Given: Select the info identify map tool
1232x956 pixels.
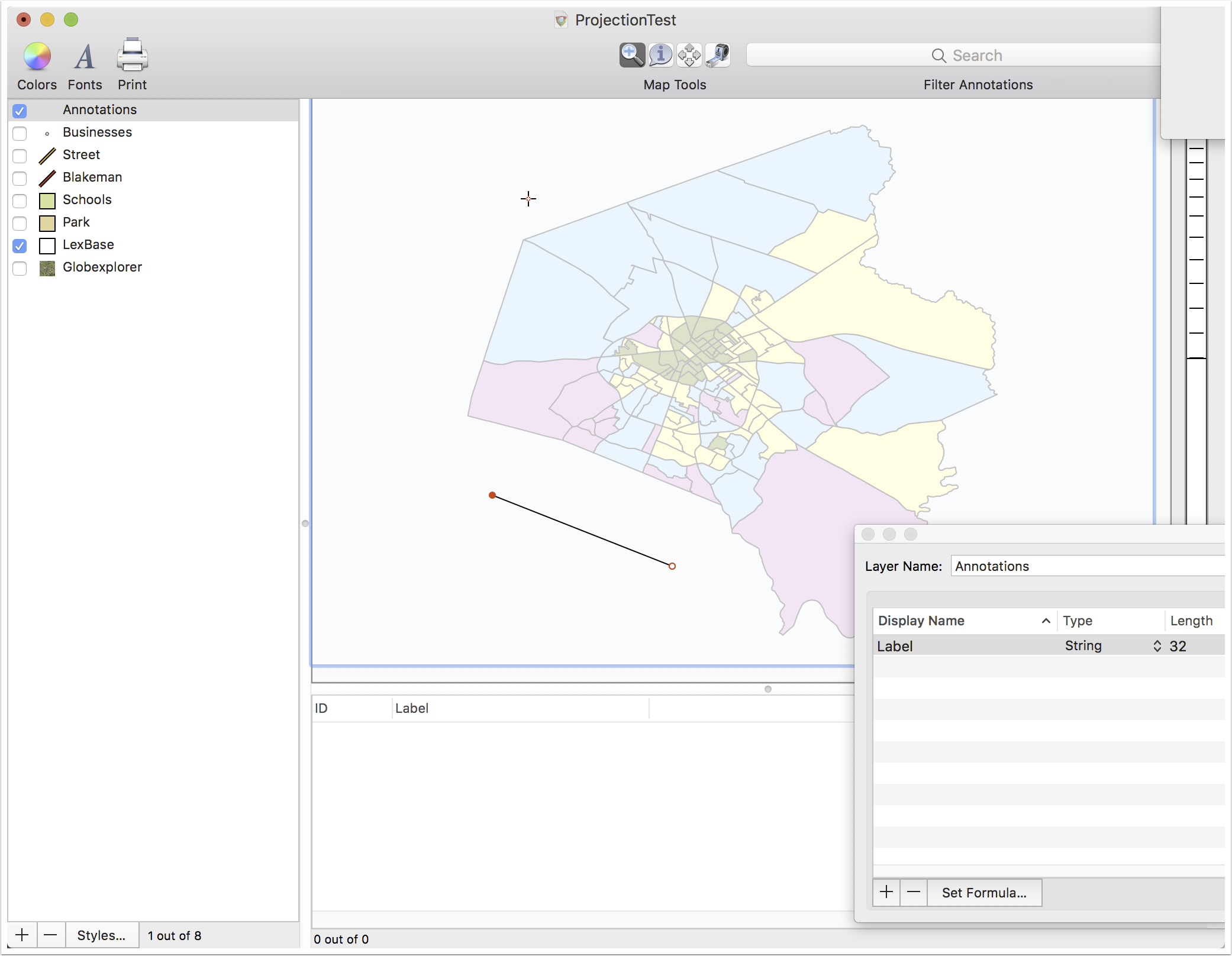Looking at the screenshot, I should pyautogui.click(x=660, y=55).
